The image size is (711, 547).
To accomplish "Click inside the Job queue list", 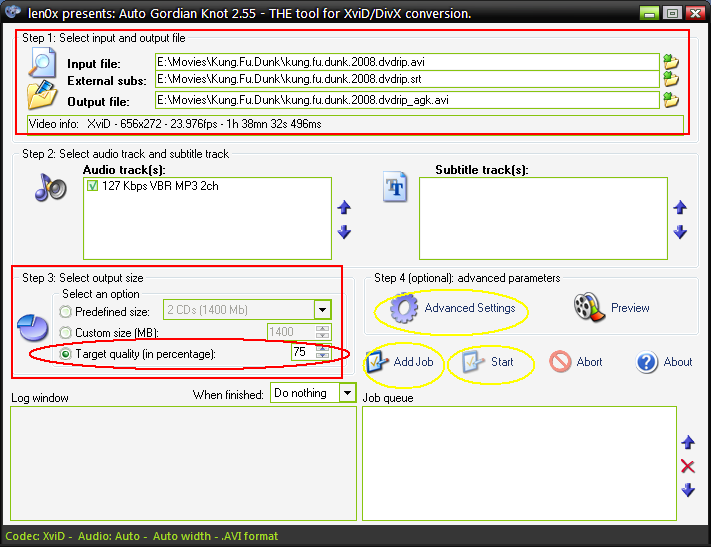I will coord(519,464).
